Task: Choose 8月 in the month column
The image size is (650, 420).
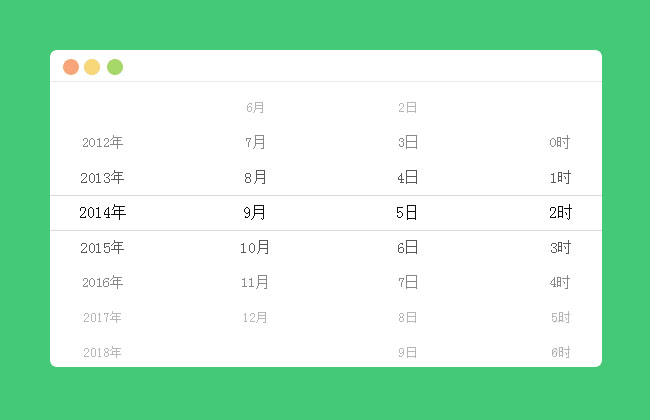Action: tap(255, 178)
